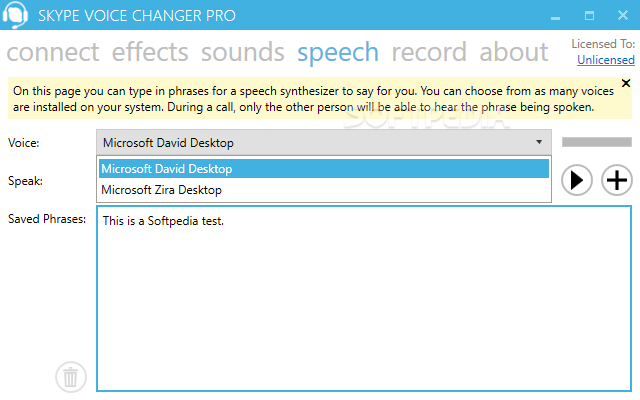
Task: Minimize the Skype Voice Changer window
Action: click(555, 16)
